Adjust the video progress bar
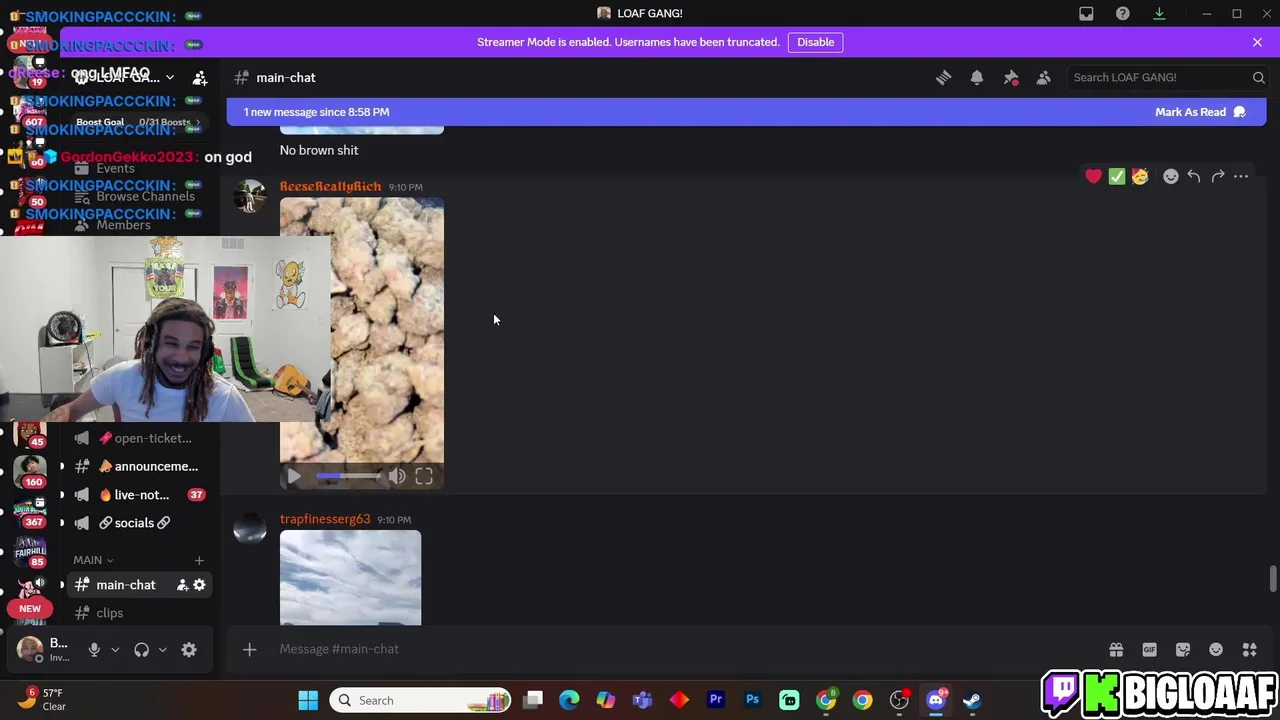Image resolution: width=1280 pixels, height=720 pixels. point(348,477)
